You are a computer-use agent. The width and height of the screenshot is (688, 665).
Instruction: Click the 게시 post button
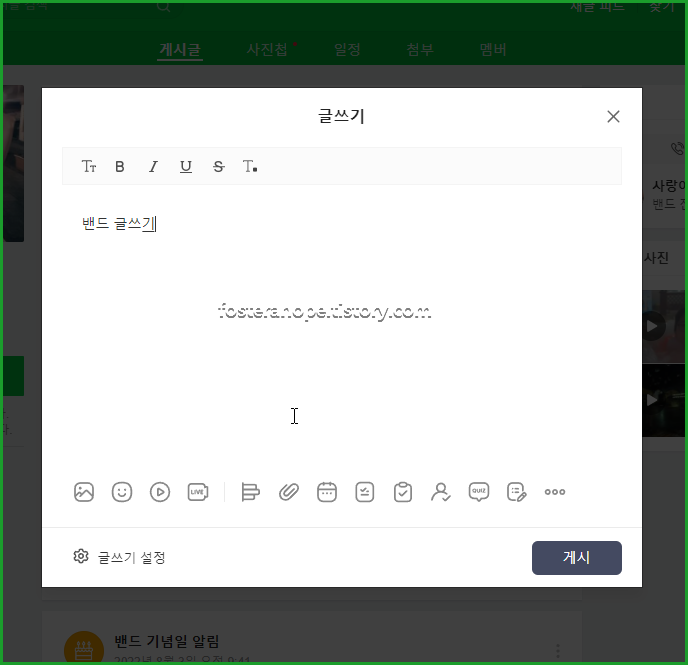click(x=577, y=558)
